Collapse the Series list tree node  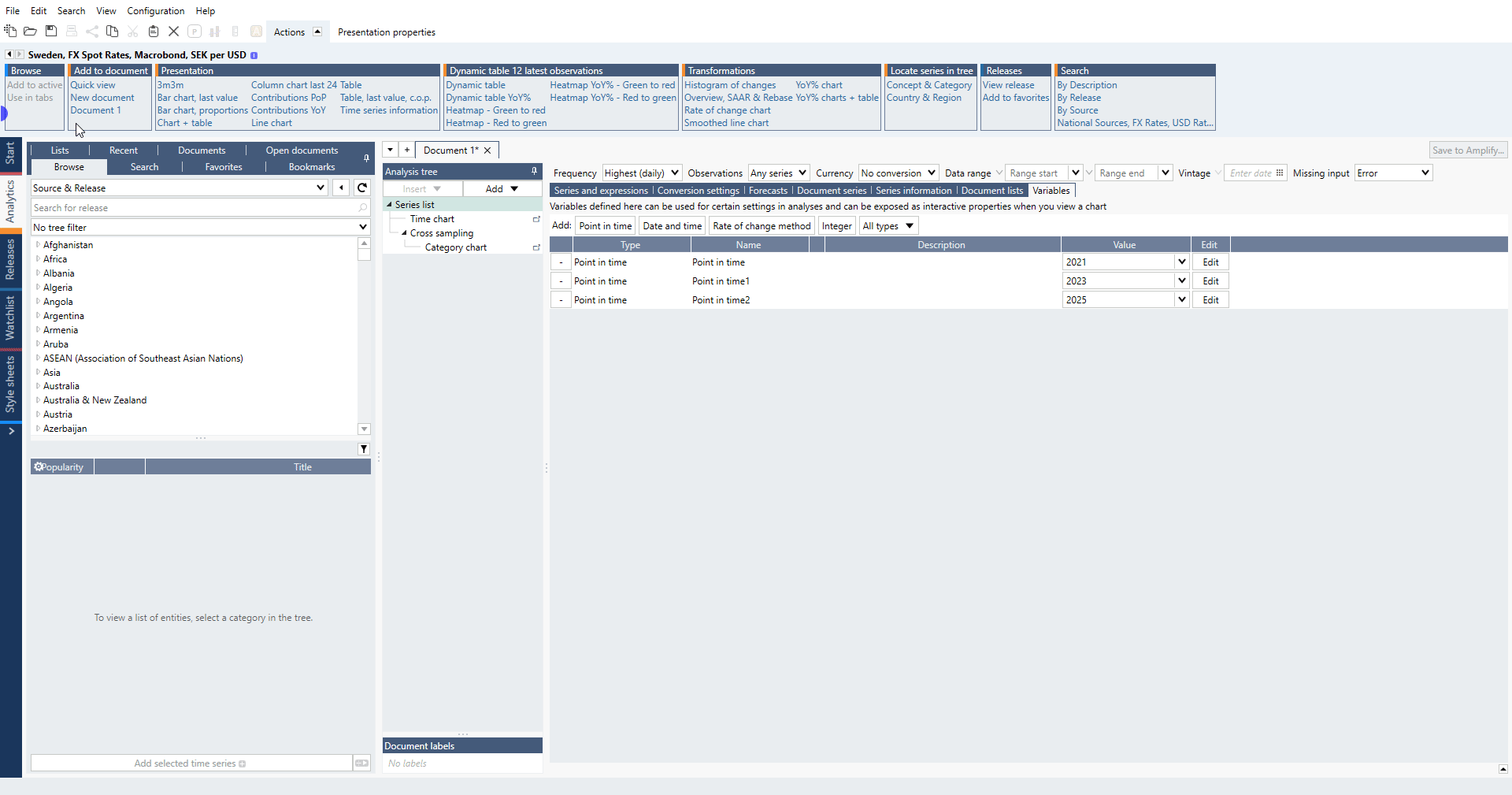pos(389,205)
